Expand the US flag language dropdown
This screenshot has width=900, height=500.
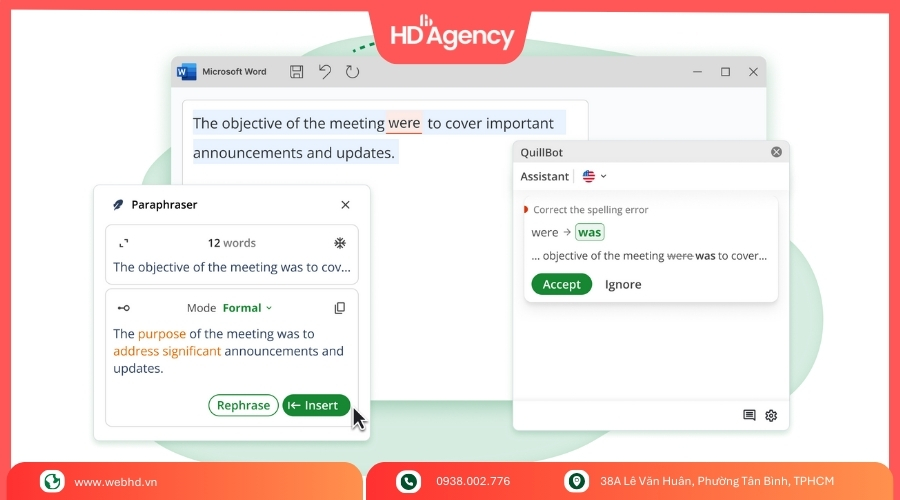coord(594,177)
